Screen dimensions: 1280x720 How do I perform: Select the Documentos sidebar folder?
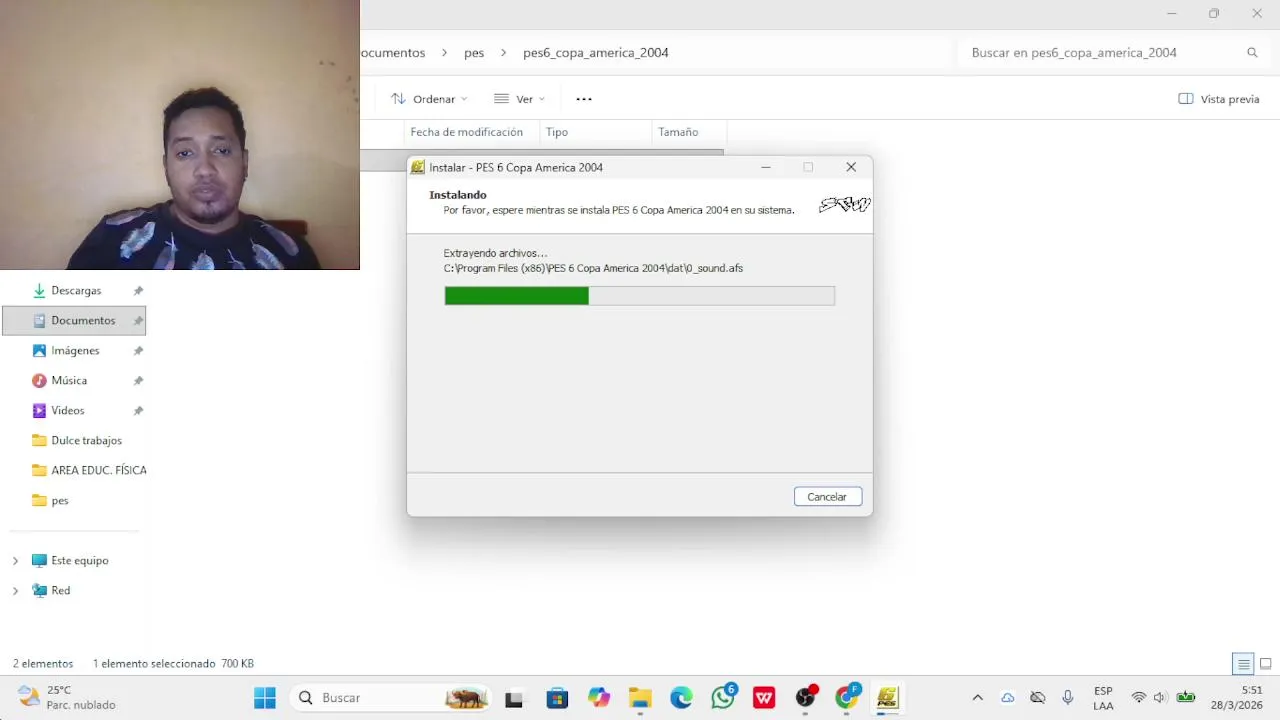(x=74, y=320)
